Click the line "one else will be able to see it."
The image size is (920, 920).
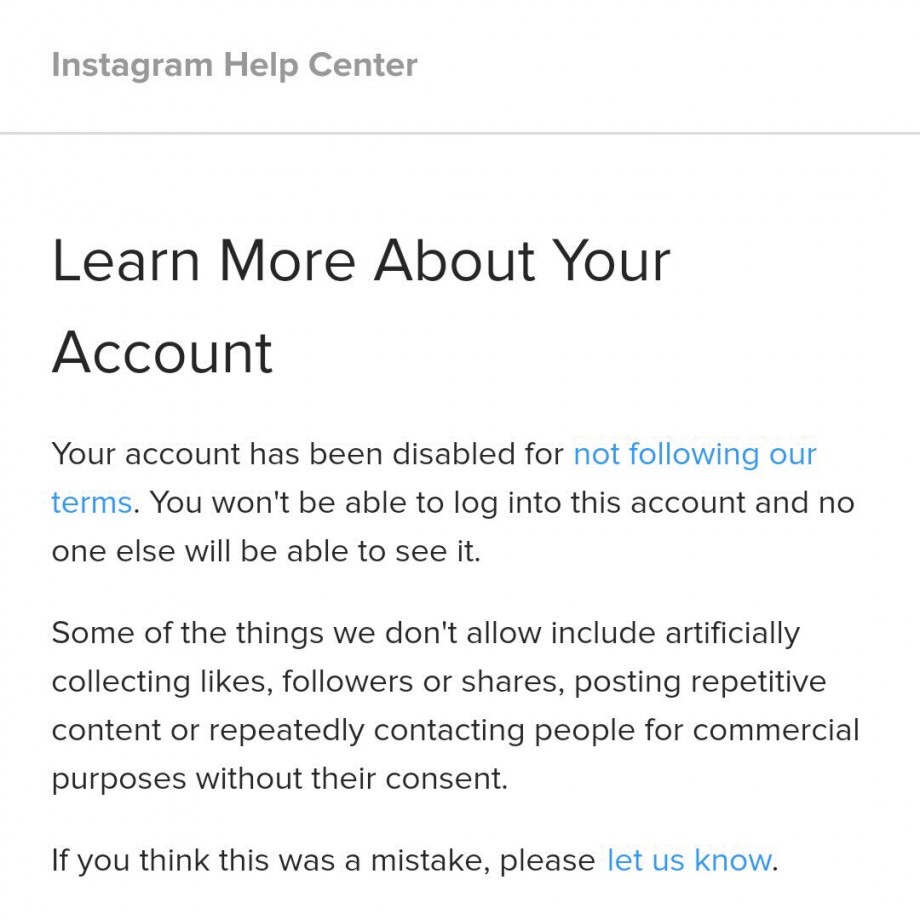coord(266,552)
